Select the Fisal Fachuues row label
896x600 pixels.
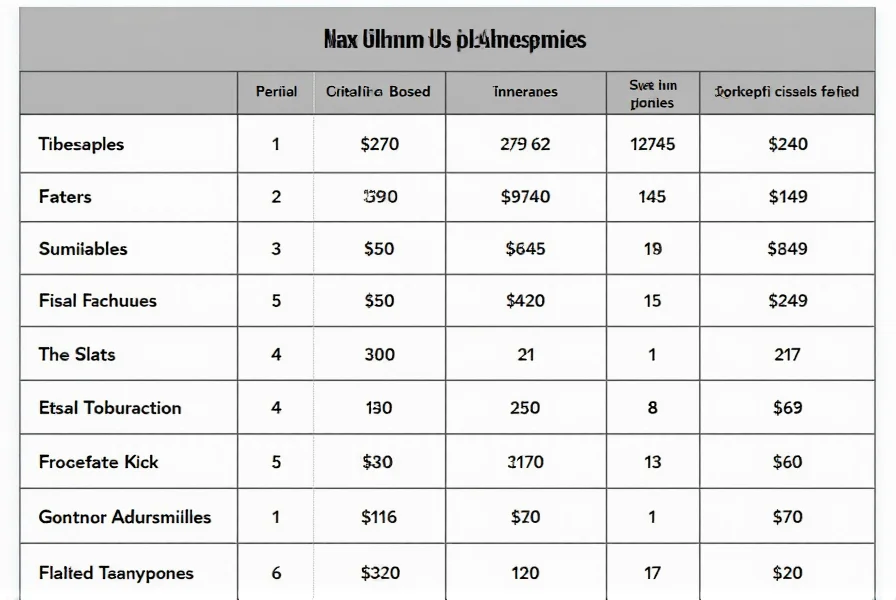[97, 301]
